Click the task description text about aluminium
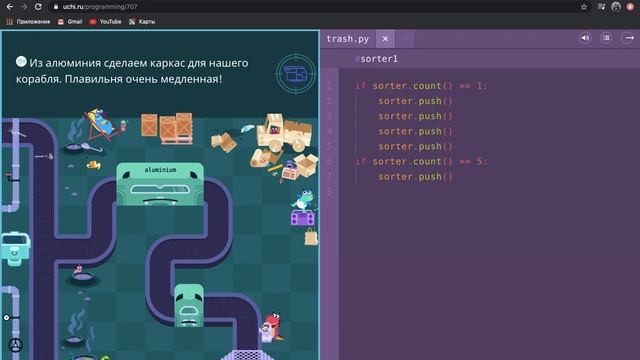Screen dimensions: 640x360 click(x=133, y=71)
